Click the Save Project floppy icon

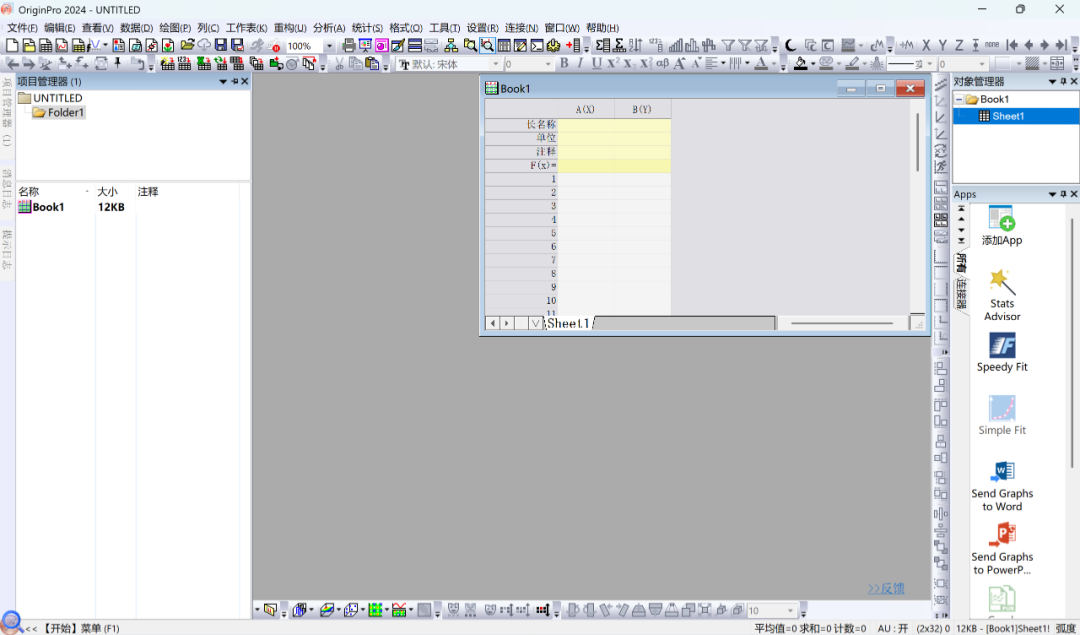point(220,45)
